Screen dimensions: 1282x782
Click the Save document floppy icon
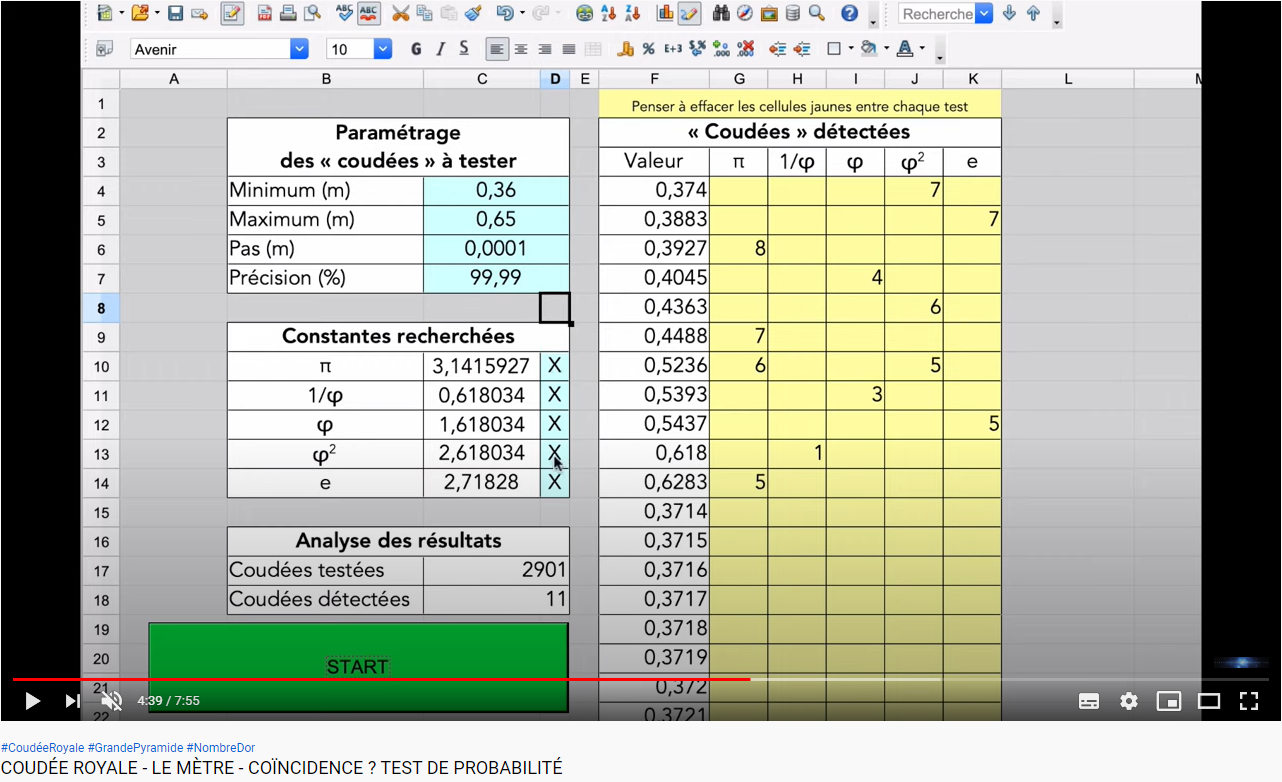point(175,14)
